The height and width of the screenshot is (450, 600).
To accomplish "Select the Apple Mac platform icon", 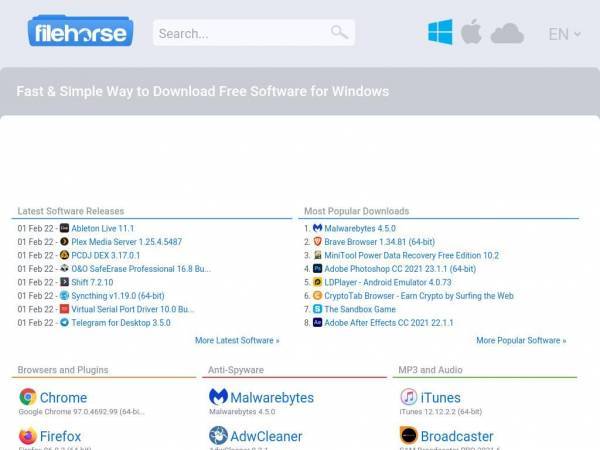I will point(471,31).
